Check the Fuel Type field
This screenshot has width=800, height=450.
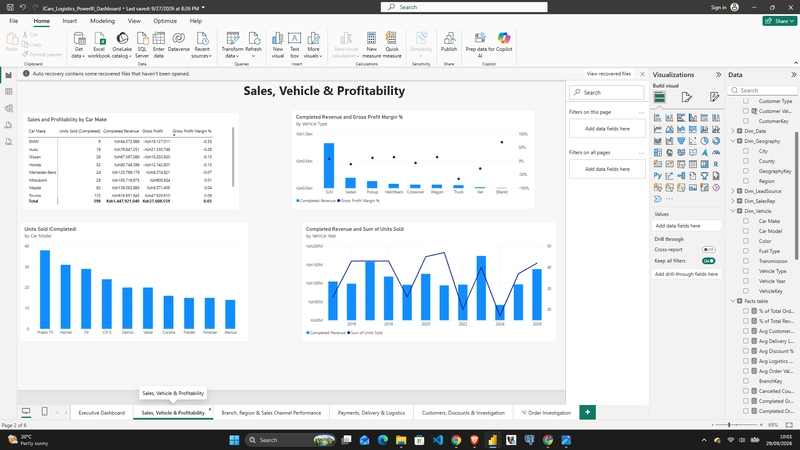pyautogui.click(x=746, y=251)
